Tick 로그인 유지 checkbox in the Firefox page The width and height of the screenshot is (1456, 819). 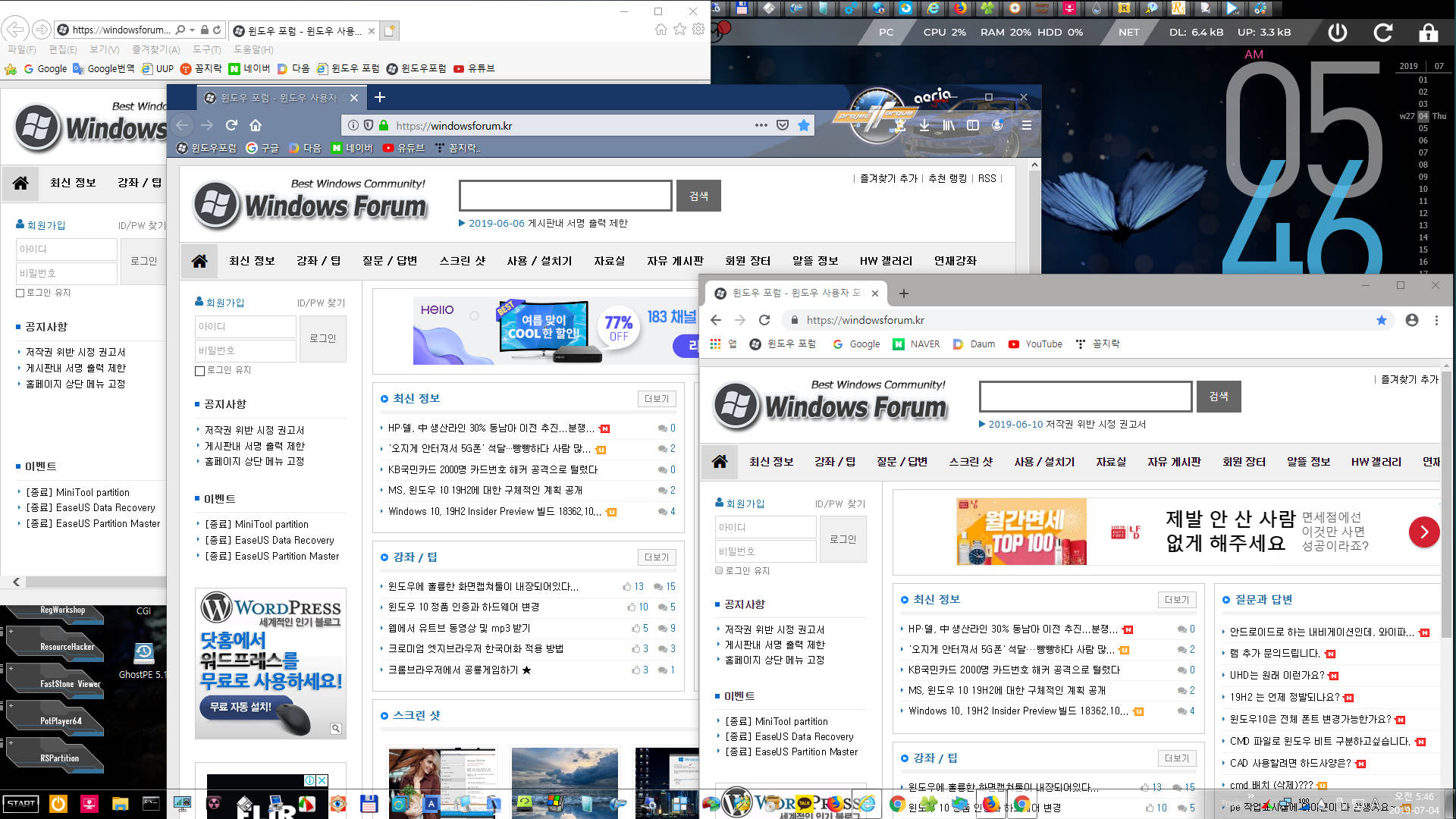200,370
